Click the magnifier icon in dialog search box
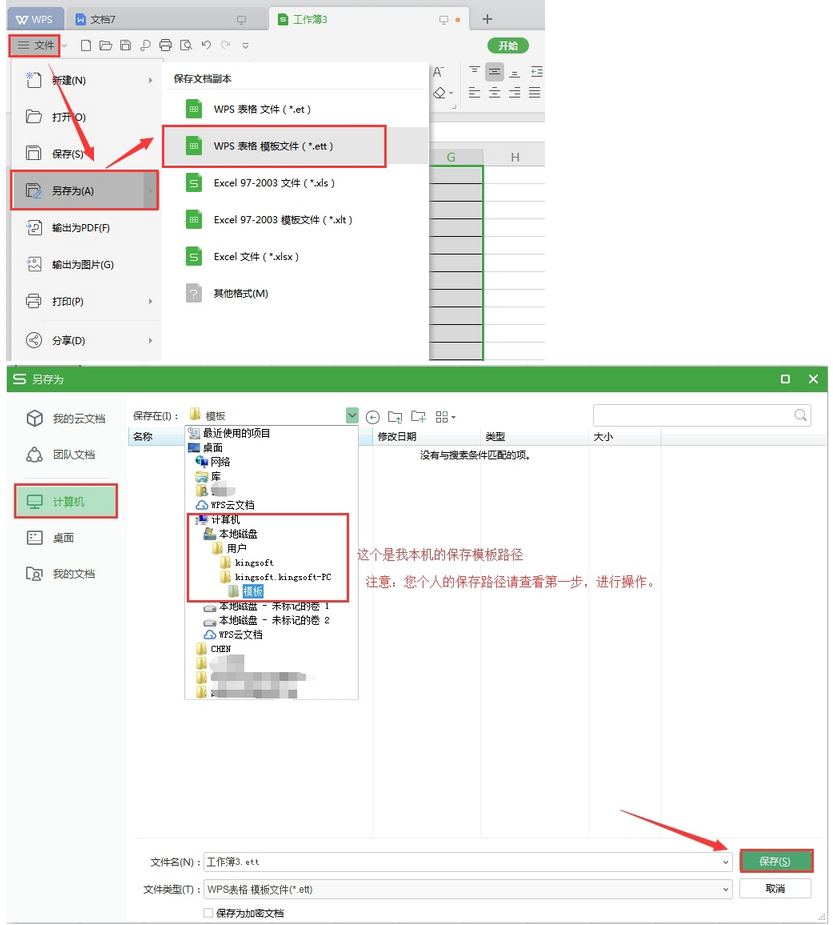The width and height of the screenshot is (833, 925). click(x=801, y=415)
